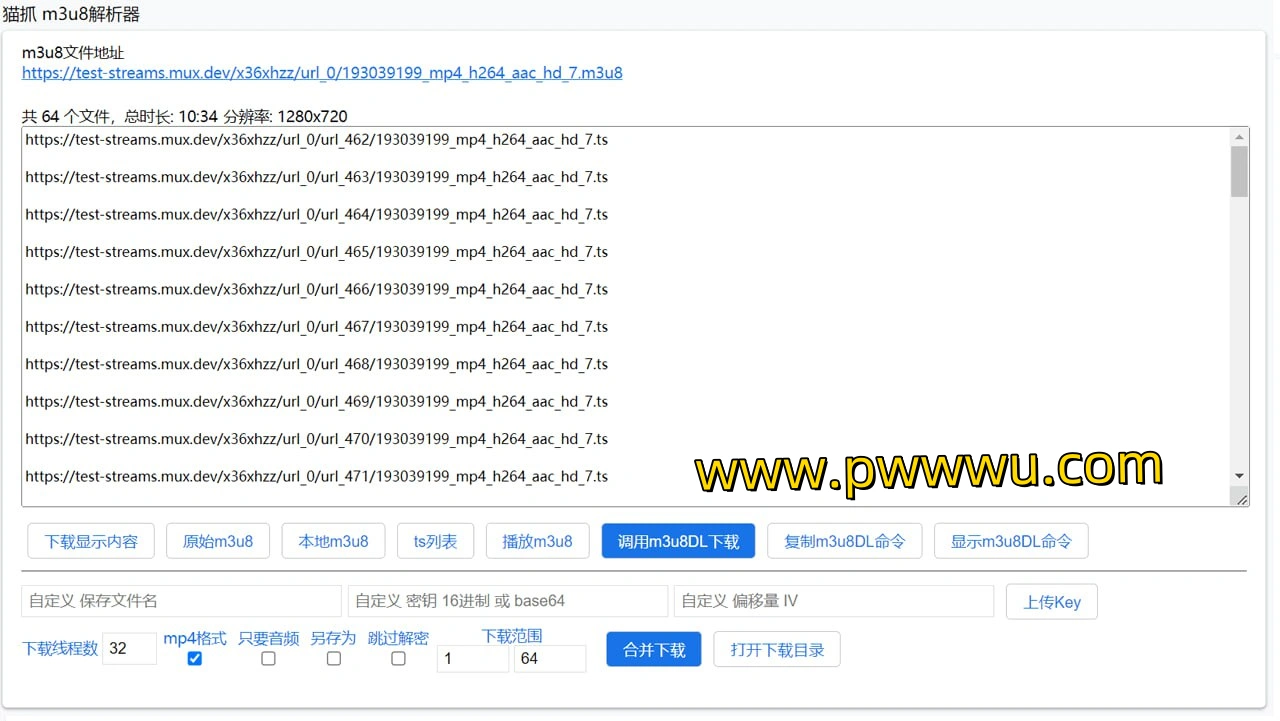Click the 播放m3u8 button
The width and height of the screenshot is (1280, 721).
pos(538,541)
